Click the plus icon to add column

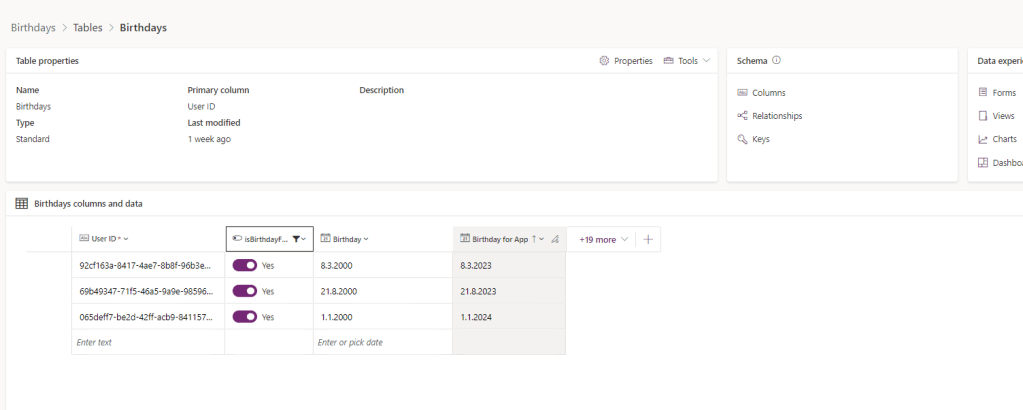(x=647, y=240)
